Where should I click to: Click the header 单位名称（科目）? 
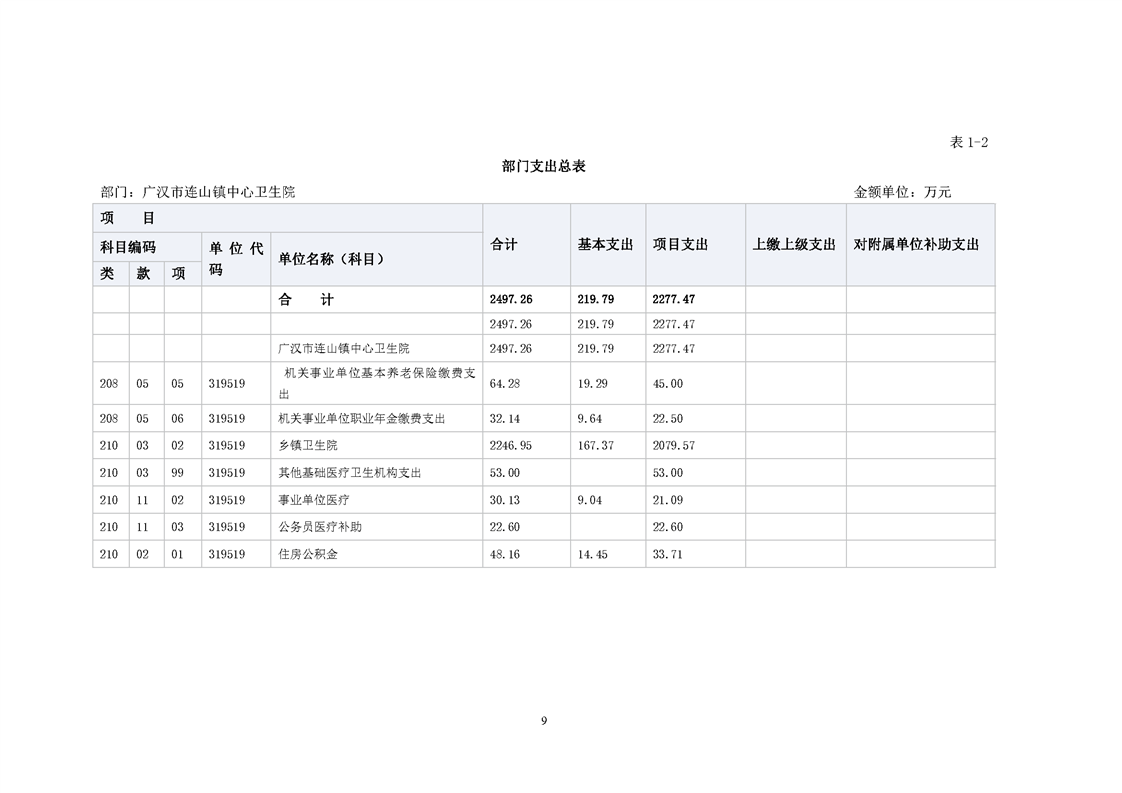pyautogui.click(x=331, y=259)
